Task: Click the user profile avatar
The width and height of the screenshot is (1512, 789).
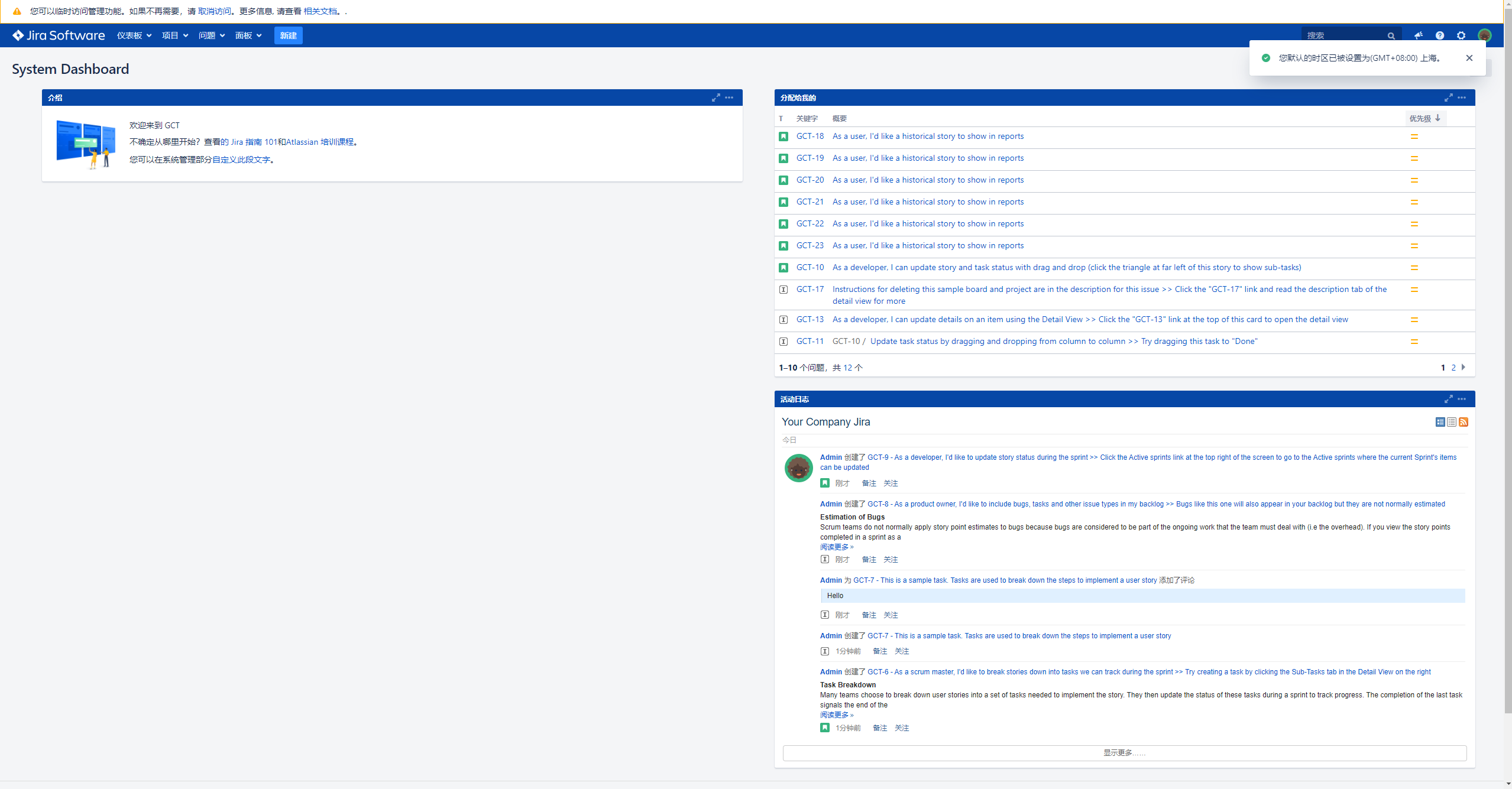Action: [1484, 35]
